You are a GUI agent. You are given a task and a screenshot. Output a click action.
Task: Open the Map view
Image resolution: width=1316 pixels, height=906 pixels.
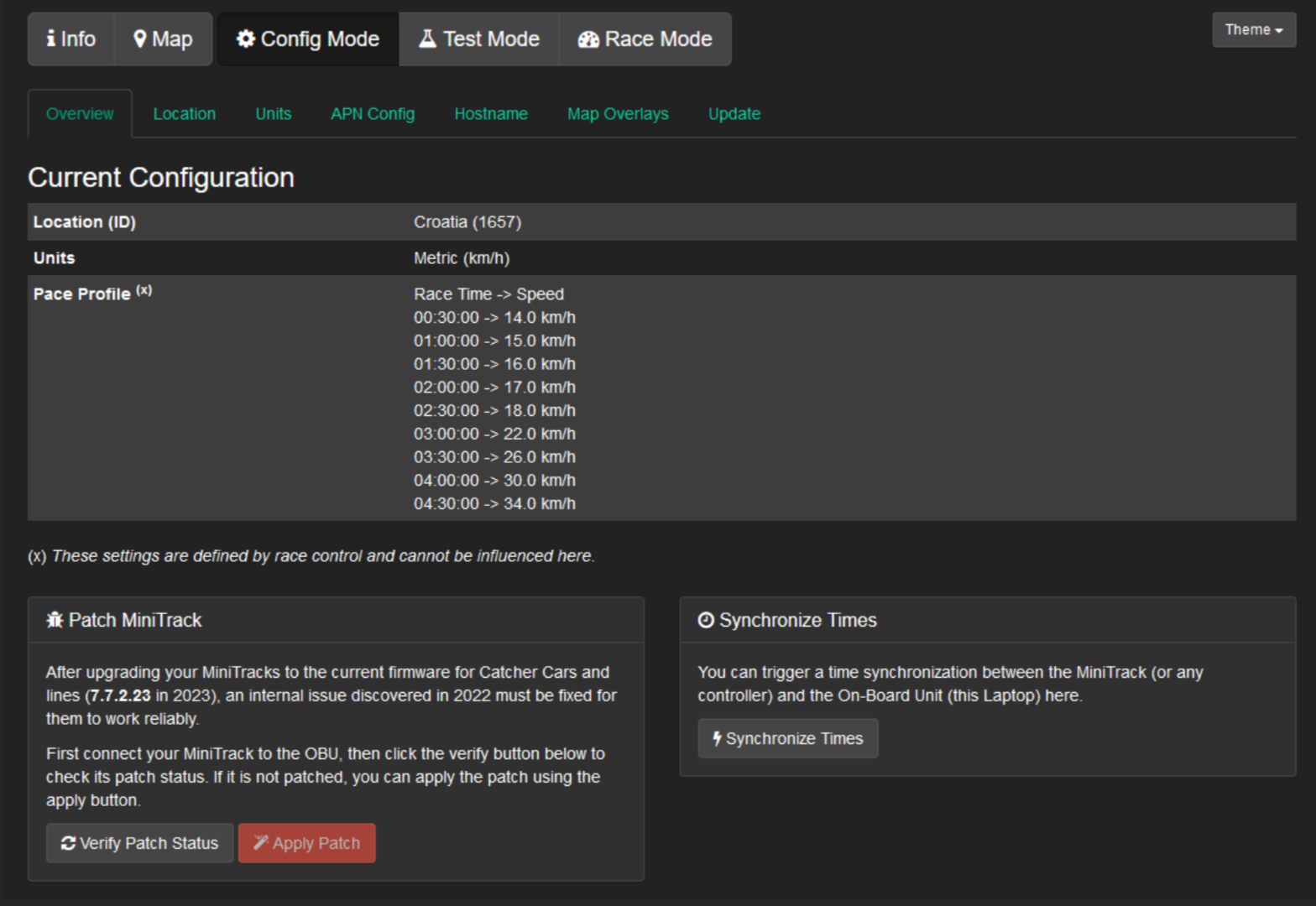pos(163,39)
